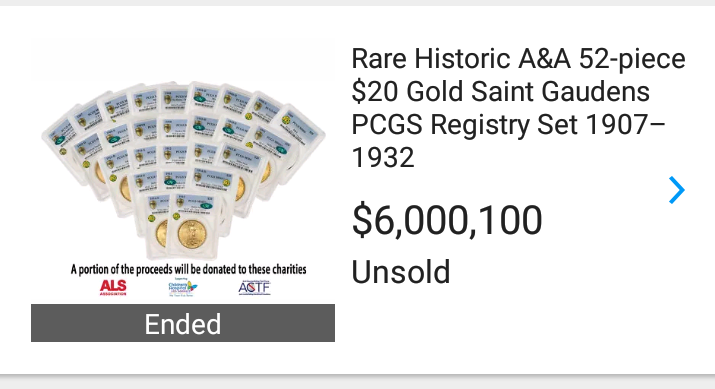Click the charity proceeds donation caption
Viewport: 715px width, 389px height.
tap(188, 270)
